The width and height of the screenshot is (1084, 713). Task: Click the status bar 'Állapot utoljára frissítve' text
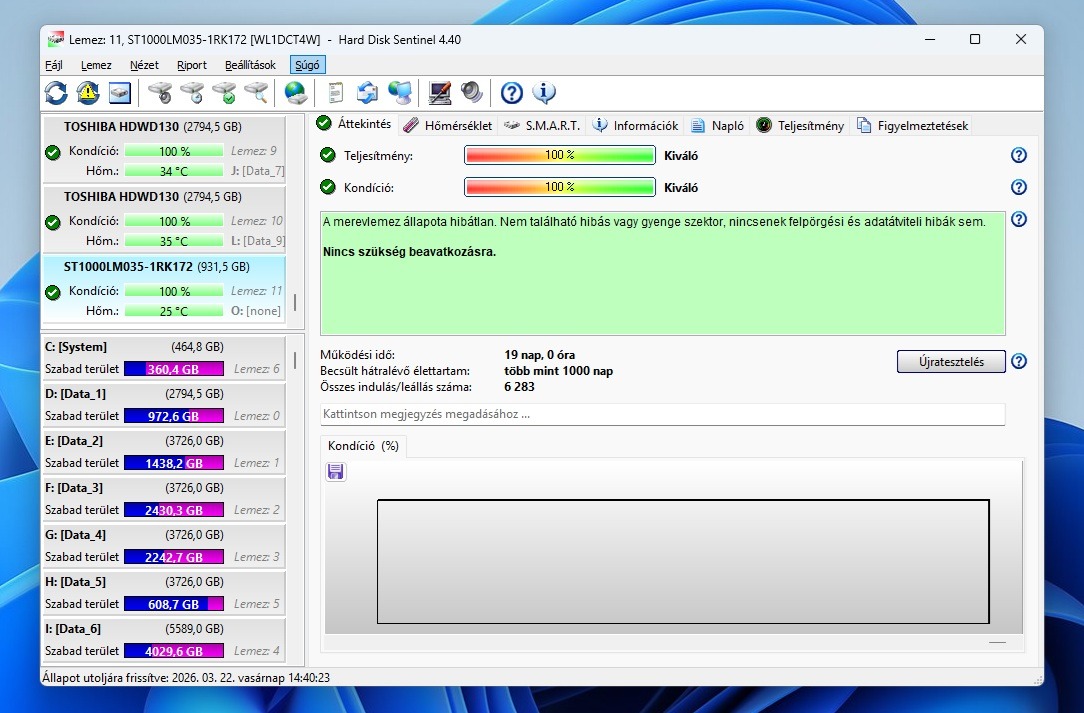pos(186,678)
